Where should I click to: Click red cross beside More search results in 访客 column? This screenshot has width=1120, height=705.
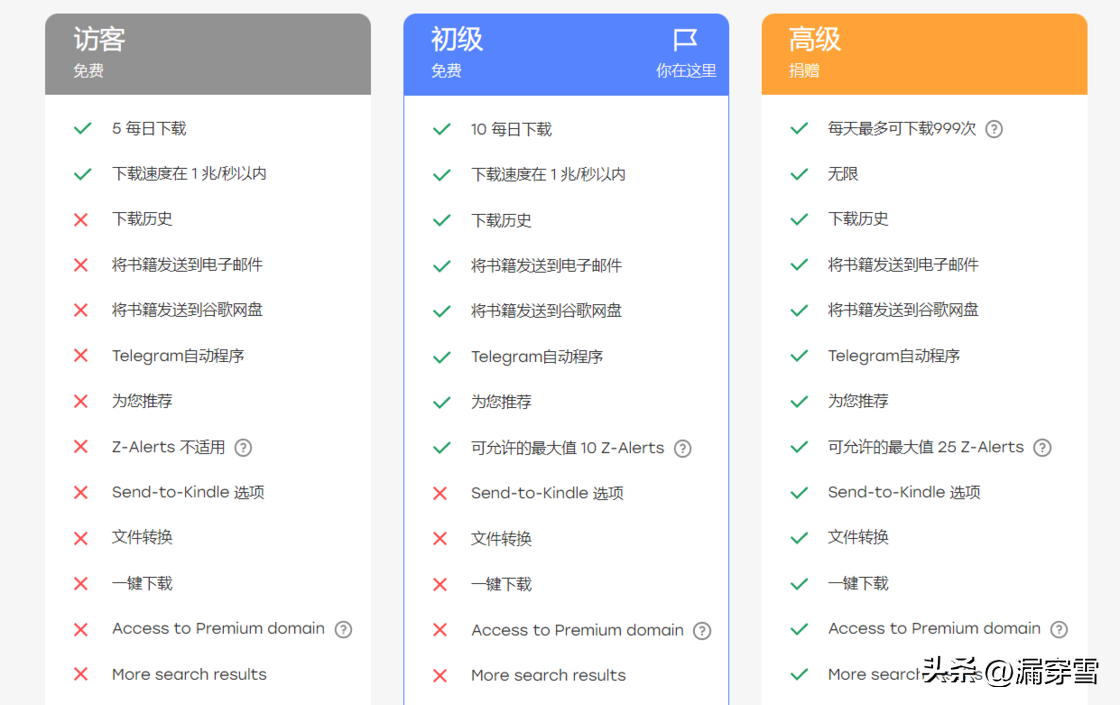(x=81, y=674)
